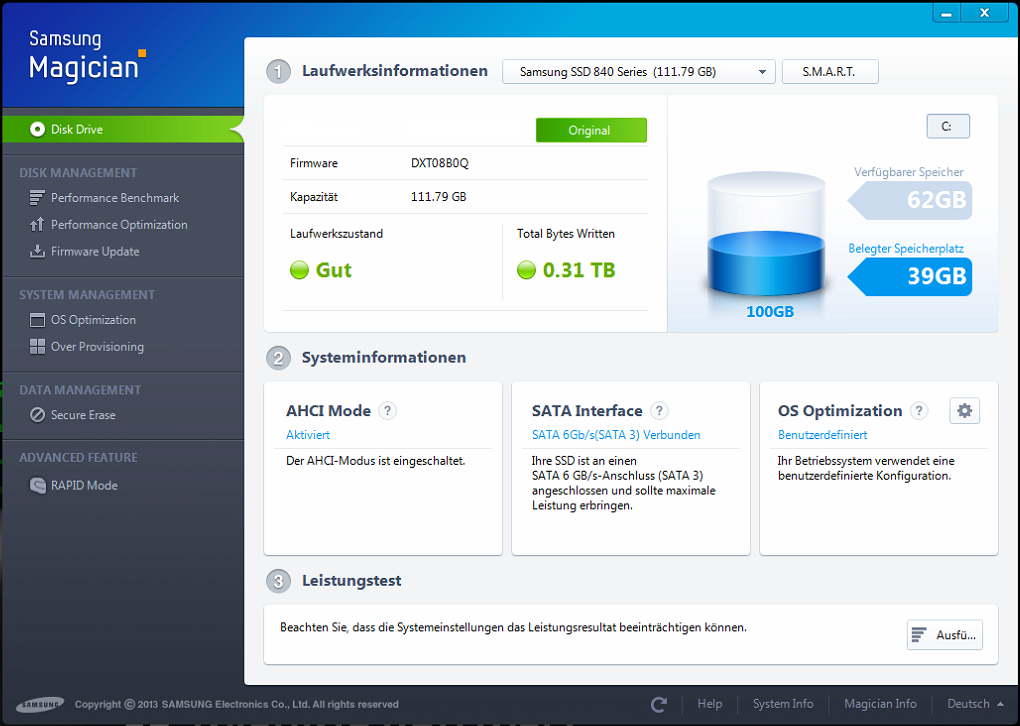This screenshot has width=1020, height=726.
Task: Open Performance Optimization
Action: coord(119,224)
